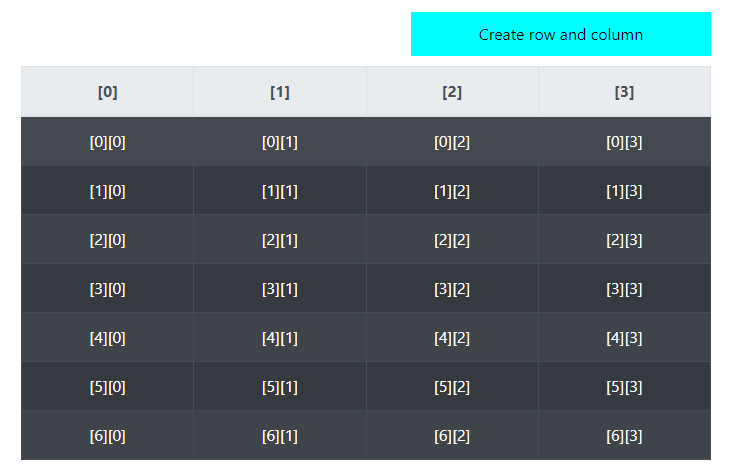Select column header [0]
737x474 pixels.
pyautogui.click(x=107, y=92)
